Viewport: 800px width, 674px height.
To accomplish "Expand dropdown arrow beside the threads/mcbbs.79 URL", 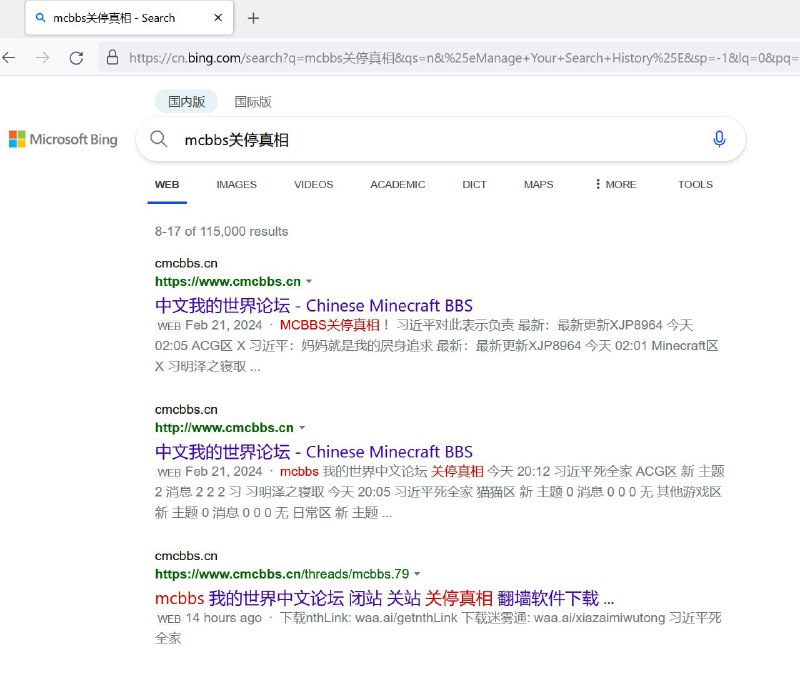I will (x=419, y=574).
